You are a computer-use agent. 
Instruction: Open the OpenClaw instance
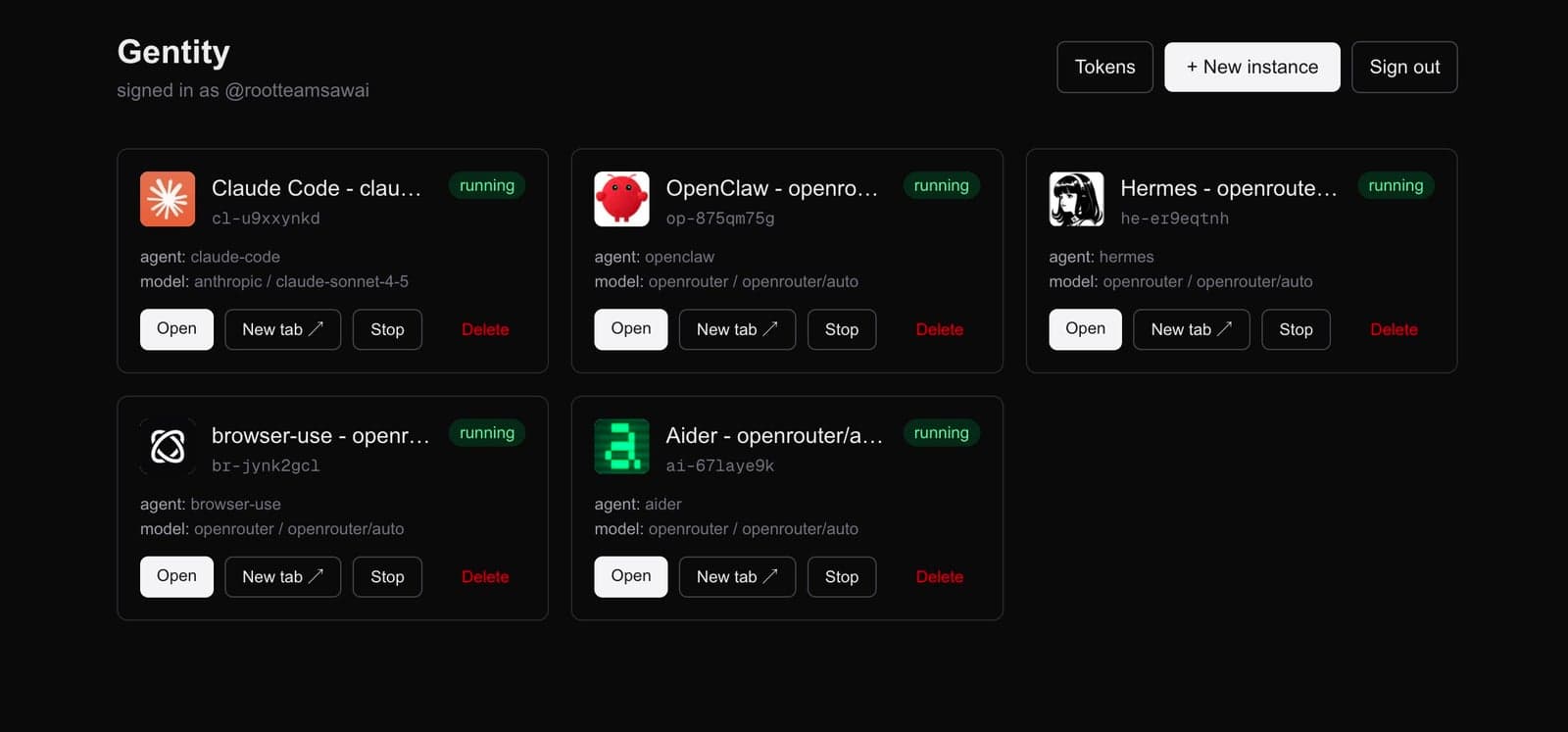[x=631, y=329]
